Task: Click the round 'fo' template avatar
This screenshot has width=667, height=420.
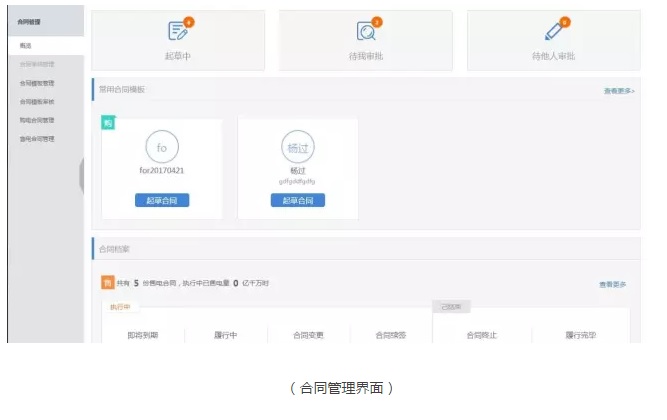Action: [162, 148]
